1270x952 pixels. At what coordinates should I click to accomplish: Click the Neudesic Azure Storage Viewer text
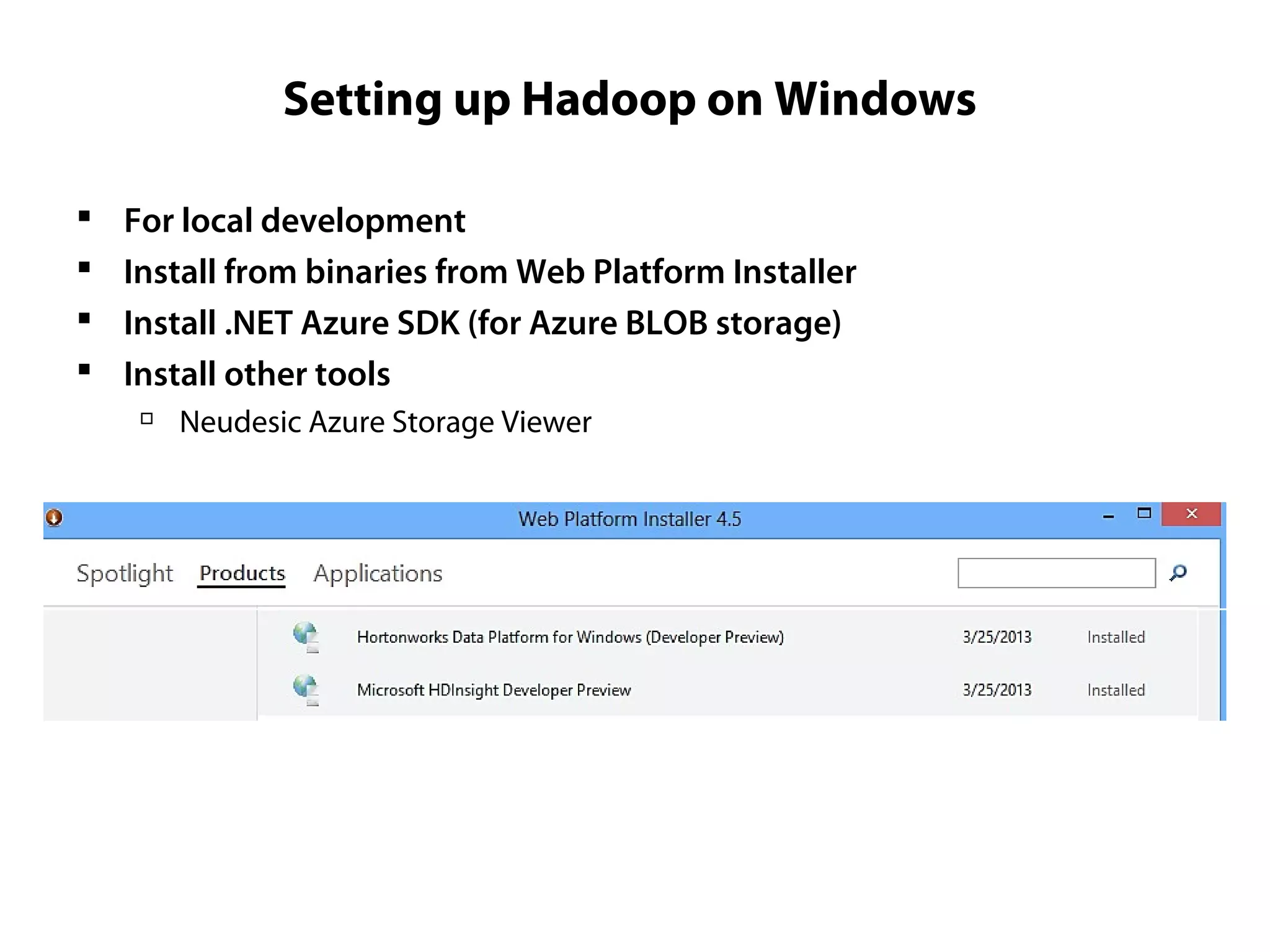pyautogui.click(x=385, y=422)
